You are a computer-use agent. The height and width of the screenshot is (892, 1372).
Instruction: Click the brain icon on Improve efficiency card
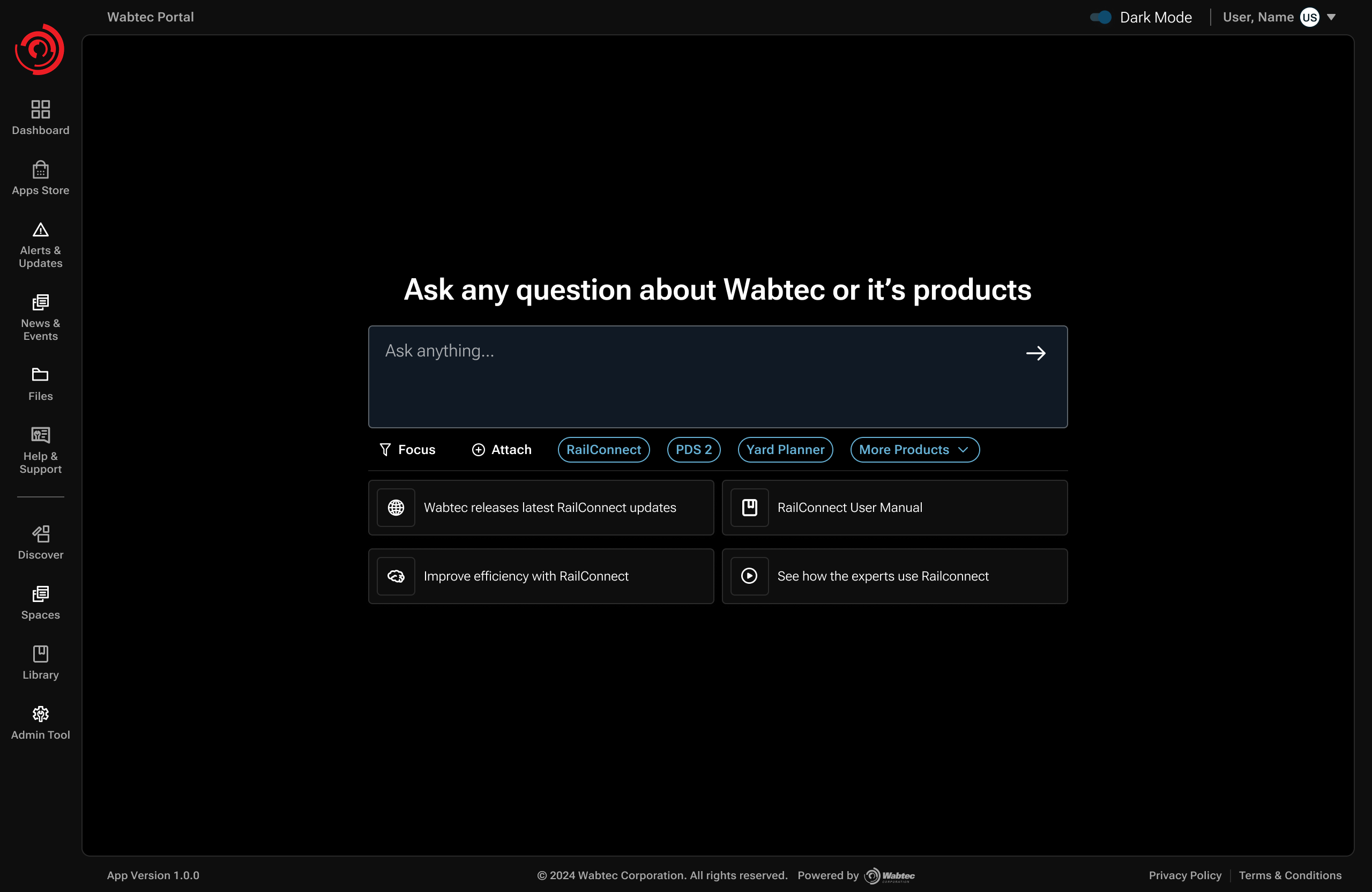click(396, 576)
